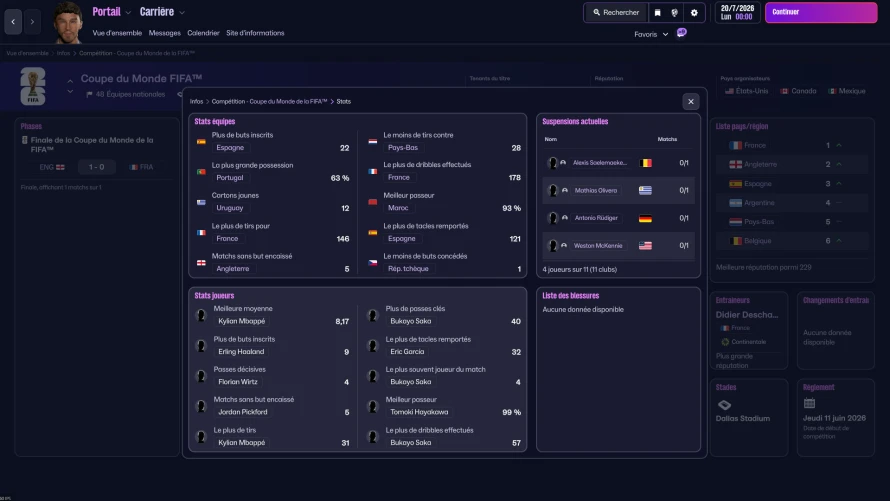Screen dimensions: 890x501
Task: Click USA flag beside Weston McKennie
Action: 645,246
